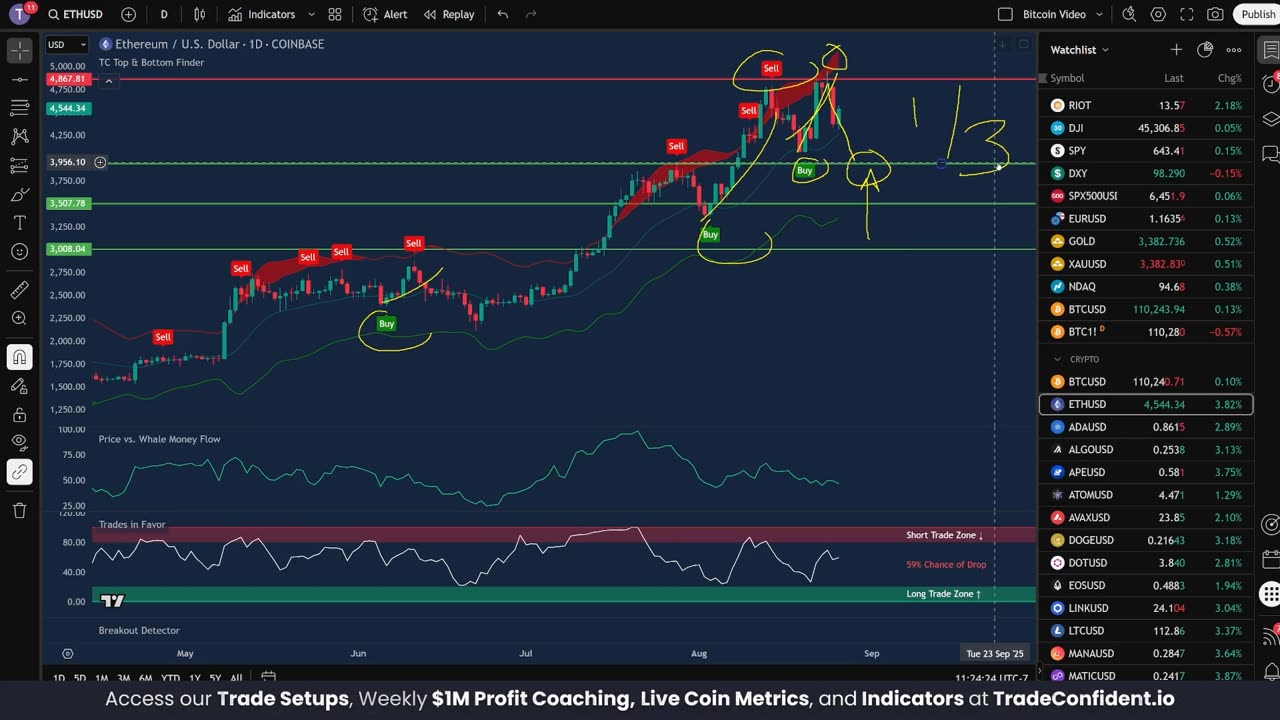Screen dimensions: 1280x720
Task: Create an Alert
Action: (x=385, y=14)
